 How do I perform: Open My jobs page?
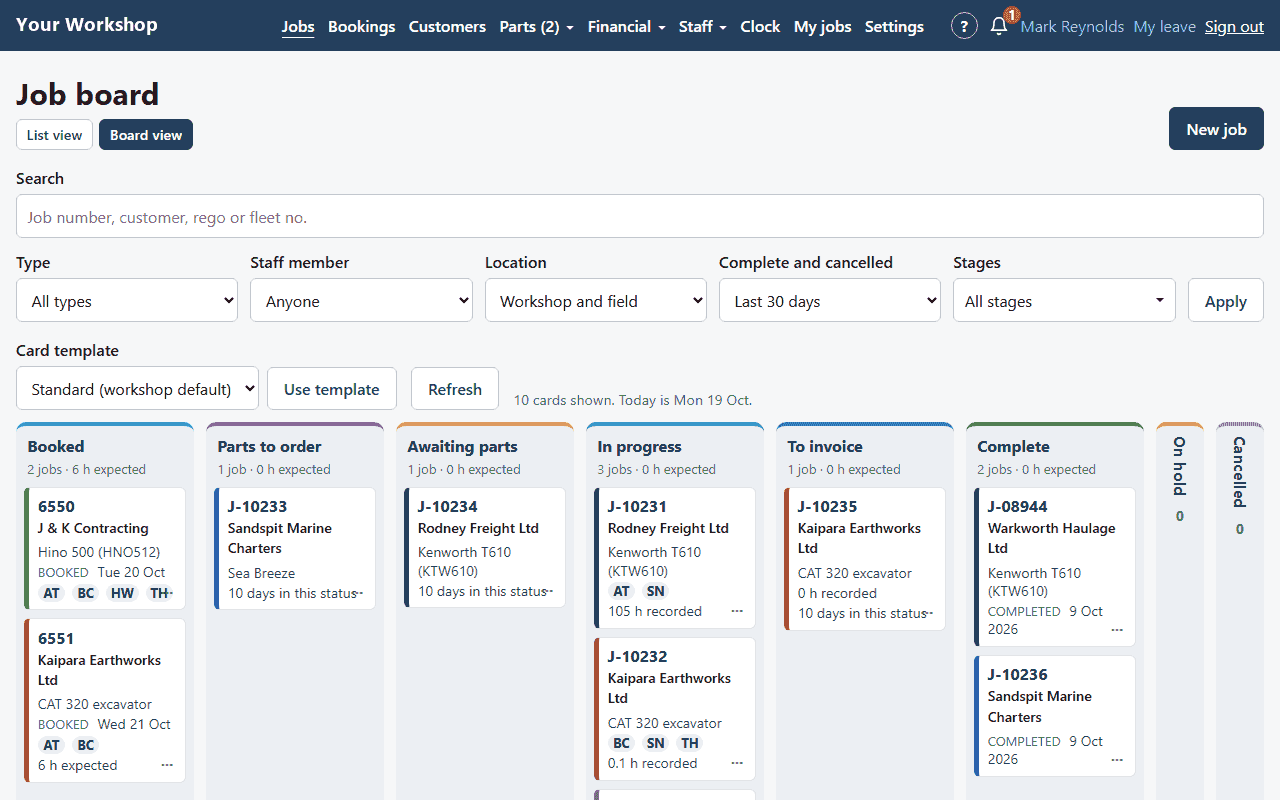click(822, 27)
